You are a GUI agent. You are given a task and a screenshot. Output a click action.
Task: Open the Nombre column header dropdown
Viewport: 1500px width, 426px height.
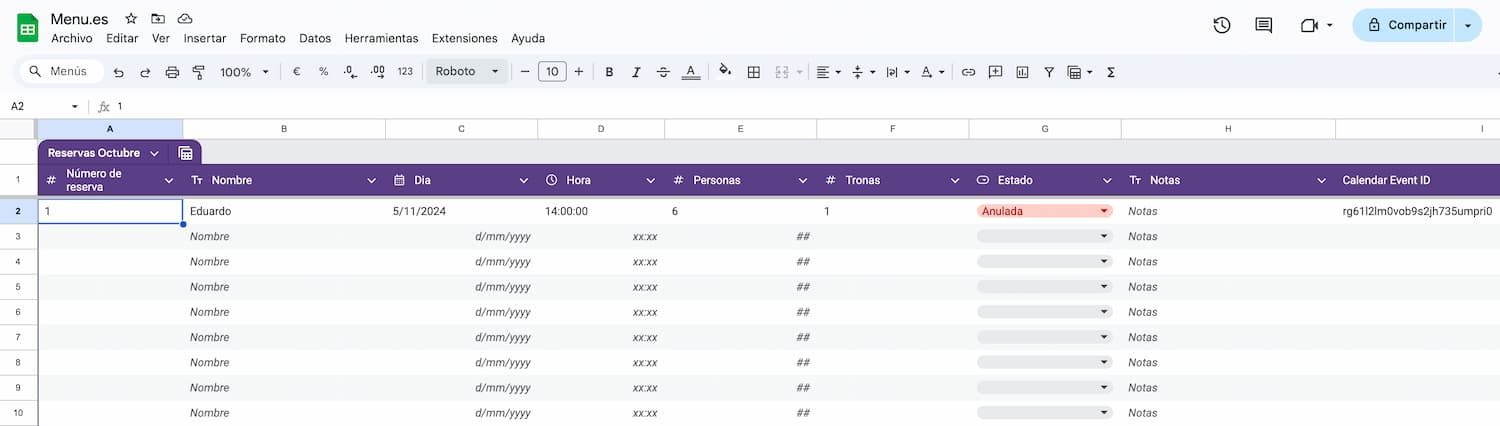[x=371, y=180]
